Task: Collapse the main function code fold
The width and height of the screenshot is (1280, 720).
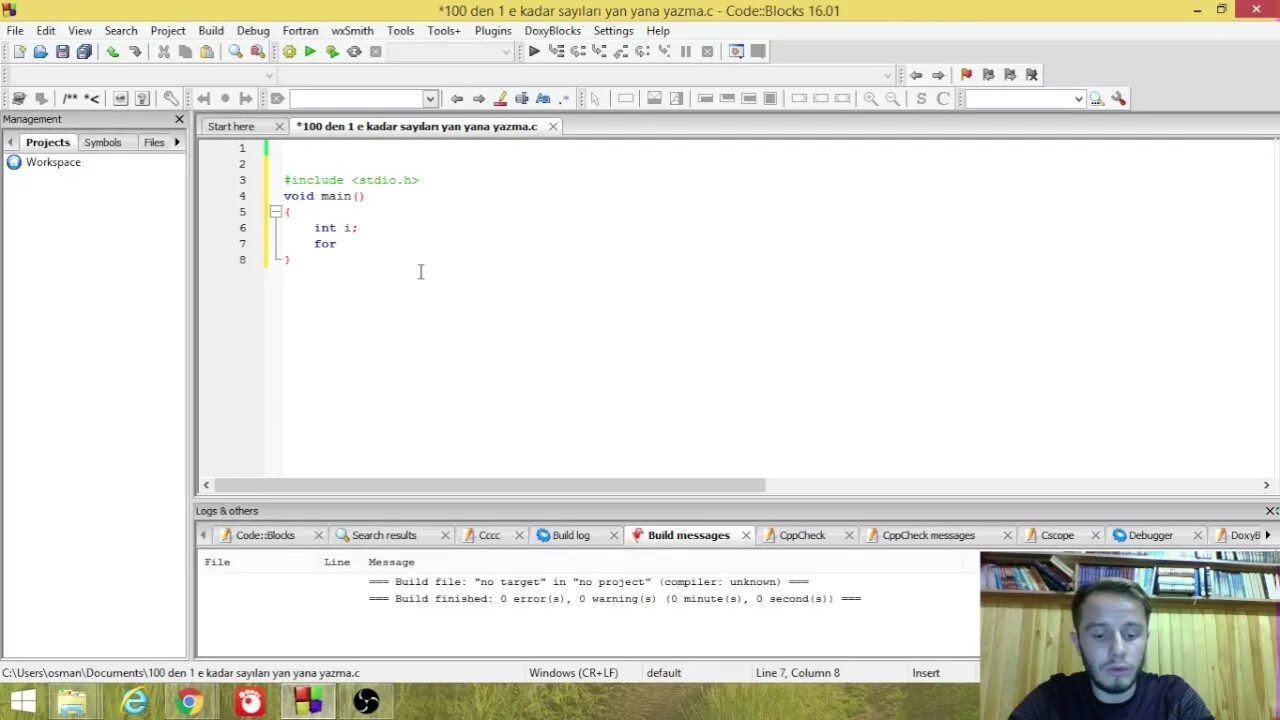Action: pos(275,211)
